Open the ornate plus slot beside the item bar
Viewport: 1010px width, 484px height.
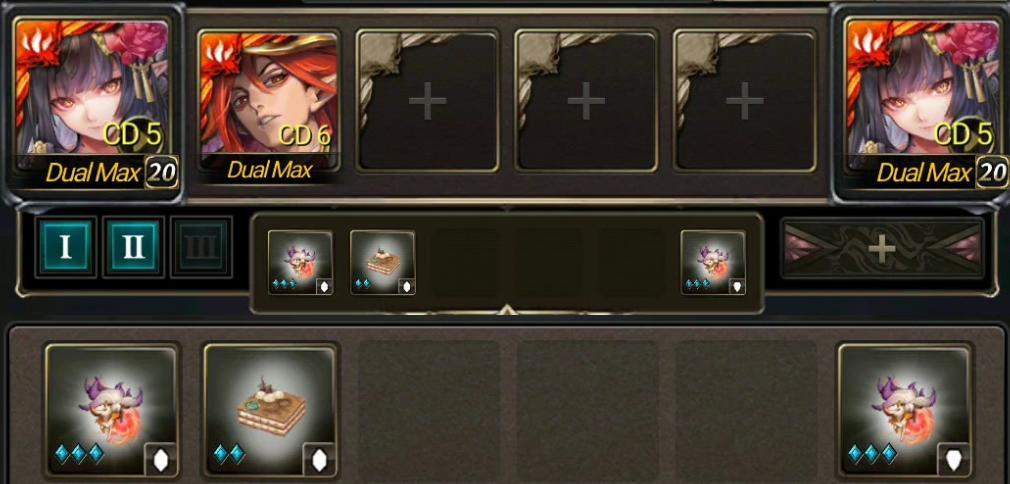point(882,248)
